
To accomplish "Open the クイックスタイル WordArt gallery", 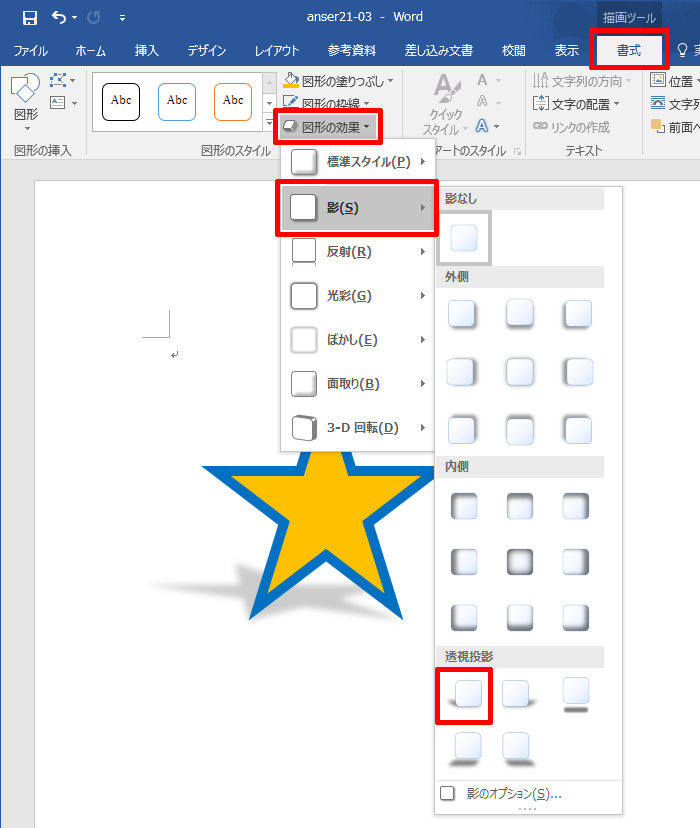I will (x=446, y=104).
